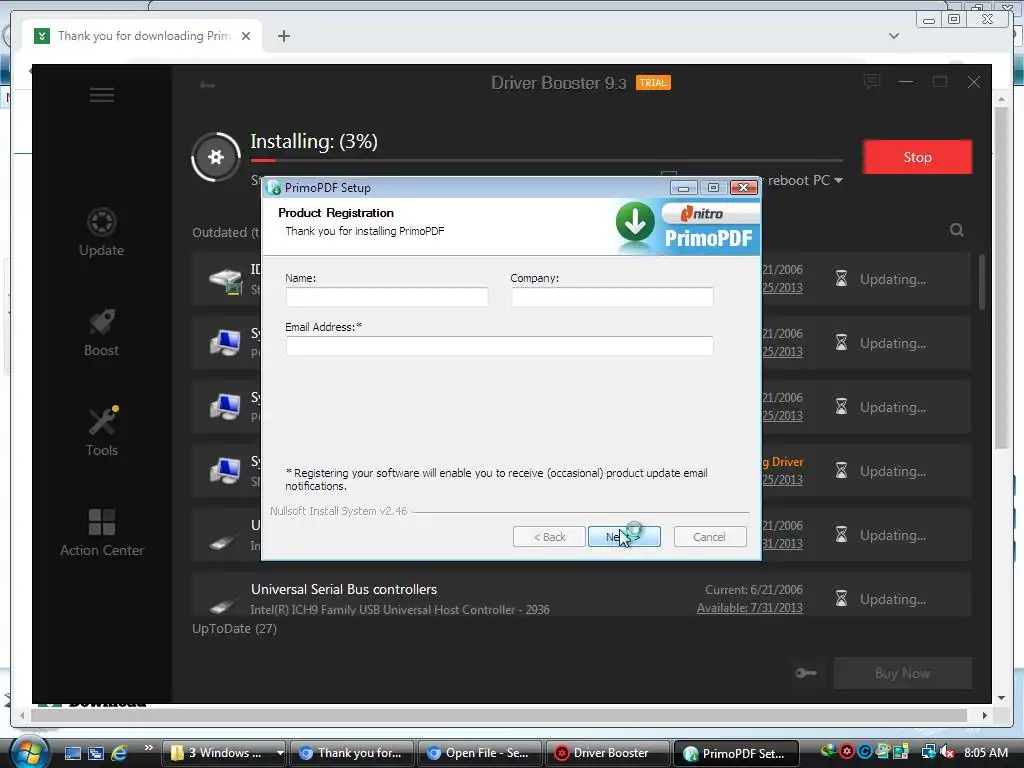Click the Name input field

click(x=387, y=296)
